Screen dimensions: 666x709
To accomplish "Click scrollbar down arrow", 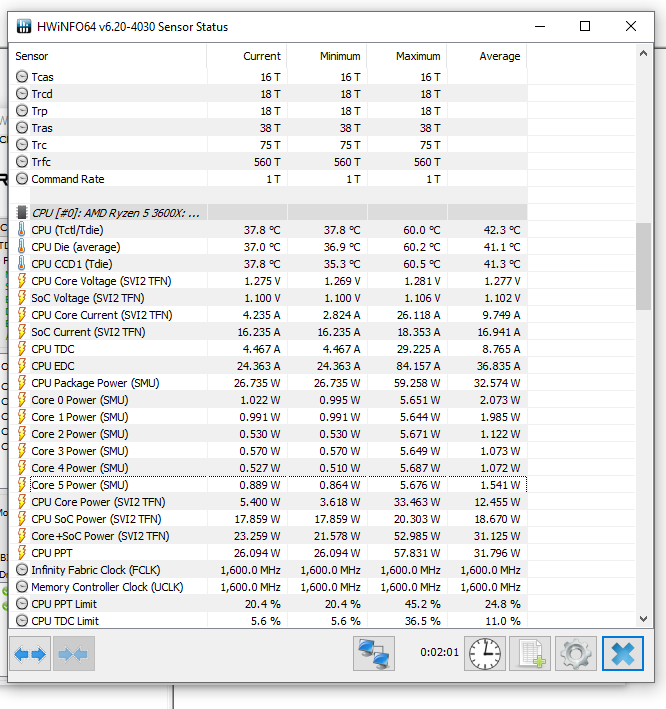I will [x=644, y=619].
